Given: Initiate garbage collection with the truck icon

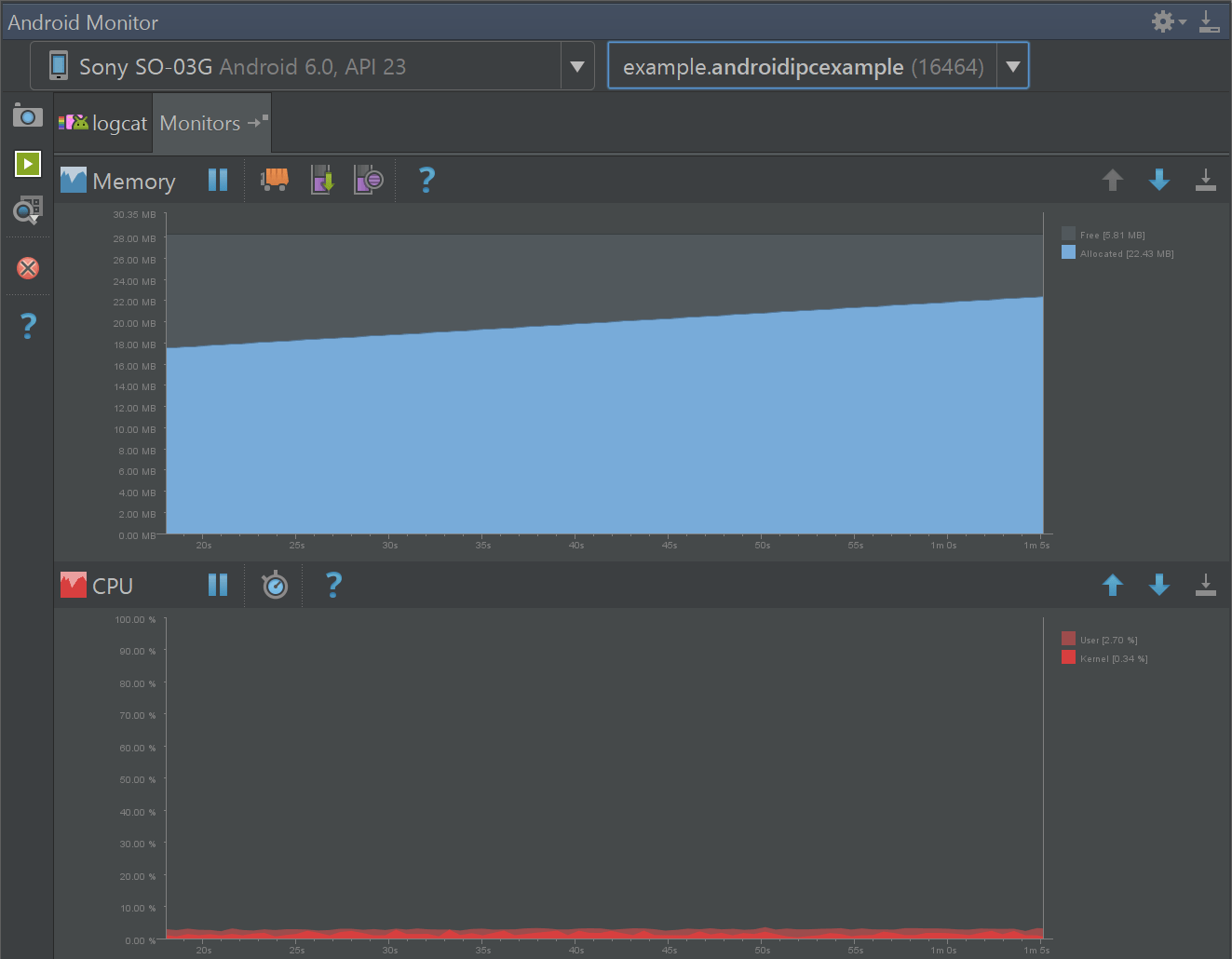Looking at the screenshot, I should click(x=274, y=179).
